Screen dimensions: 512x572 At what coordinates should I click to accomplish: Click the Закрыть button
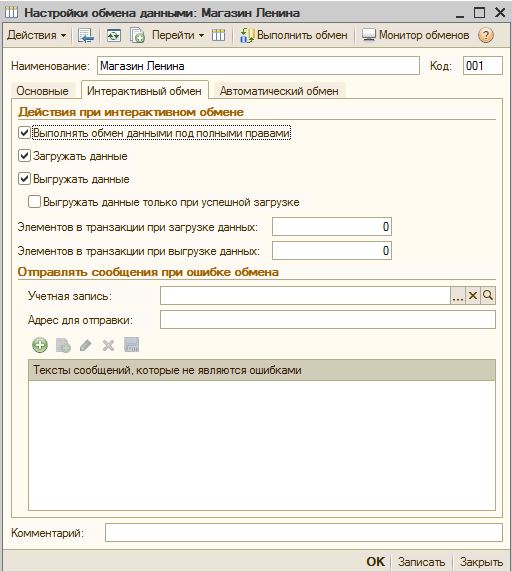click(x=481, y=561)
